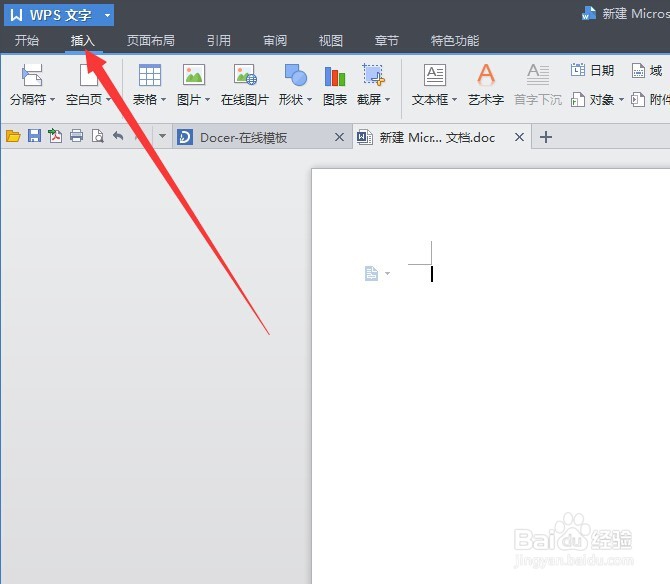The image size is (670, 584).
Task: Expand the WPS 文字 dropdown arrow
Action: point(107,15)
